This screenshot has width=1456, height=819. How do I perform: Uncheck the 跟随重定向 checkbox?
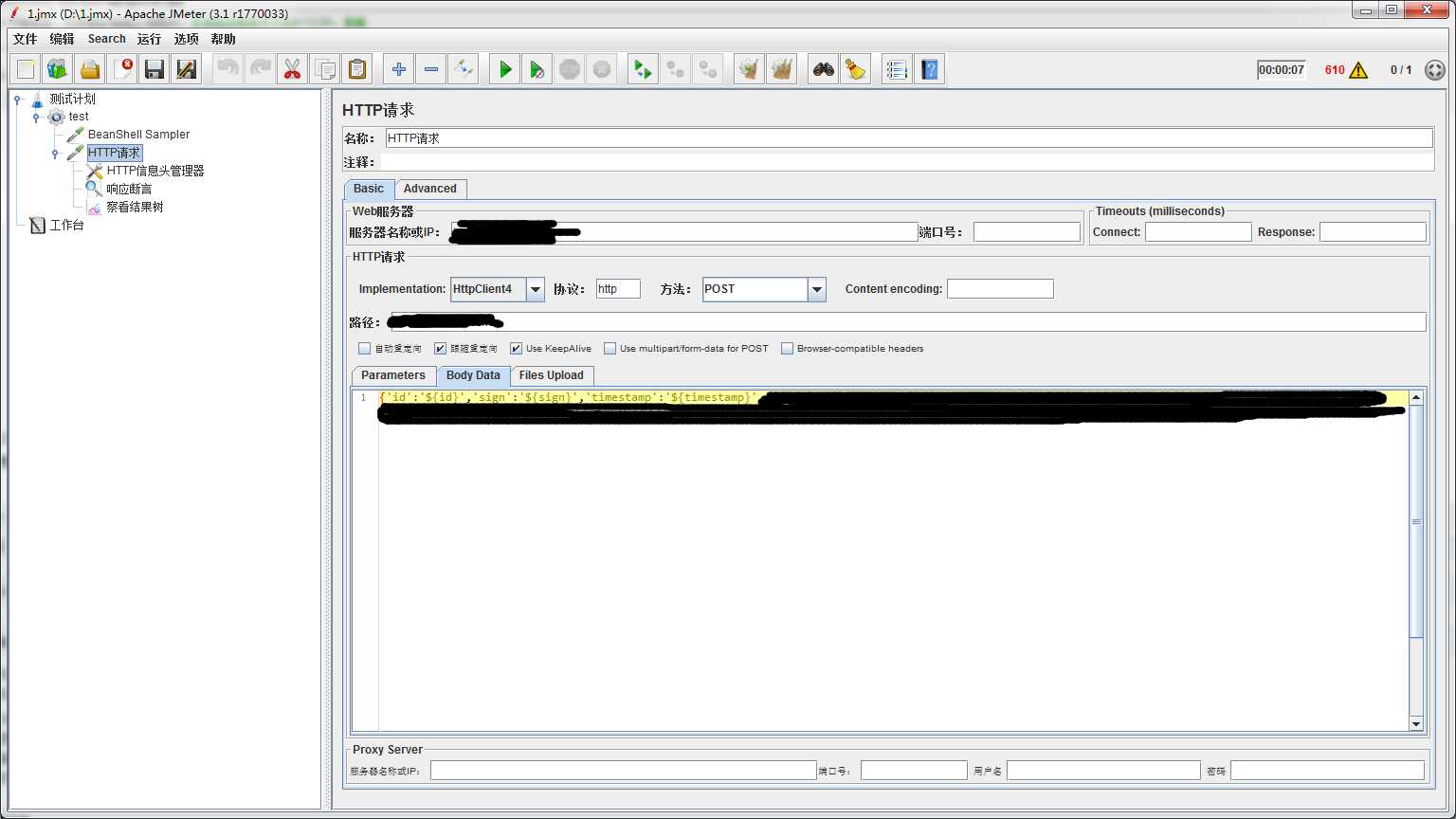coord(440,349)
